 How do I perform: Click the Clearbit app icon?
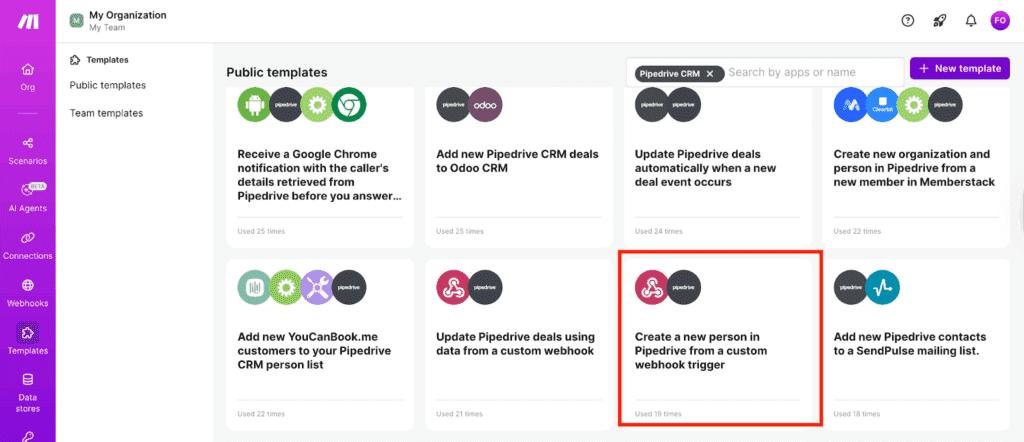pos(883,104)
